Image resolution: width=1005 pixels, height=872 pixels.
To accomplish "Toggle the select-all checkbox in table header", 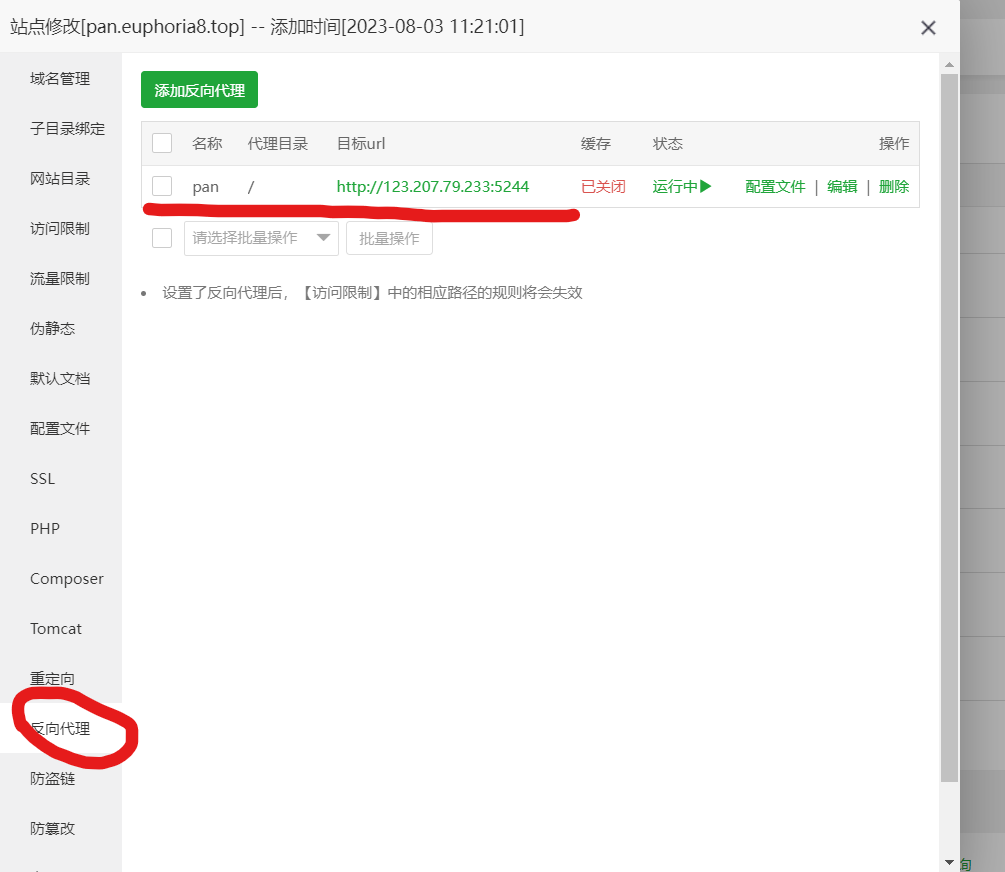I will [x=162, y=144].
